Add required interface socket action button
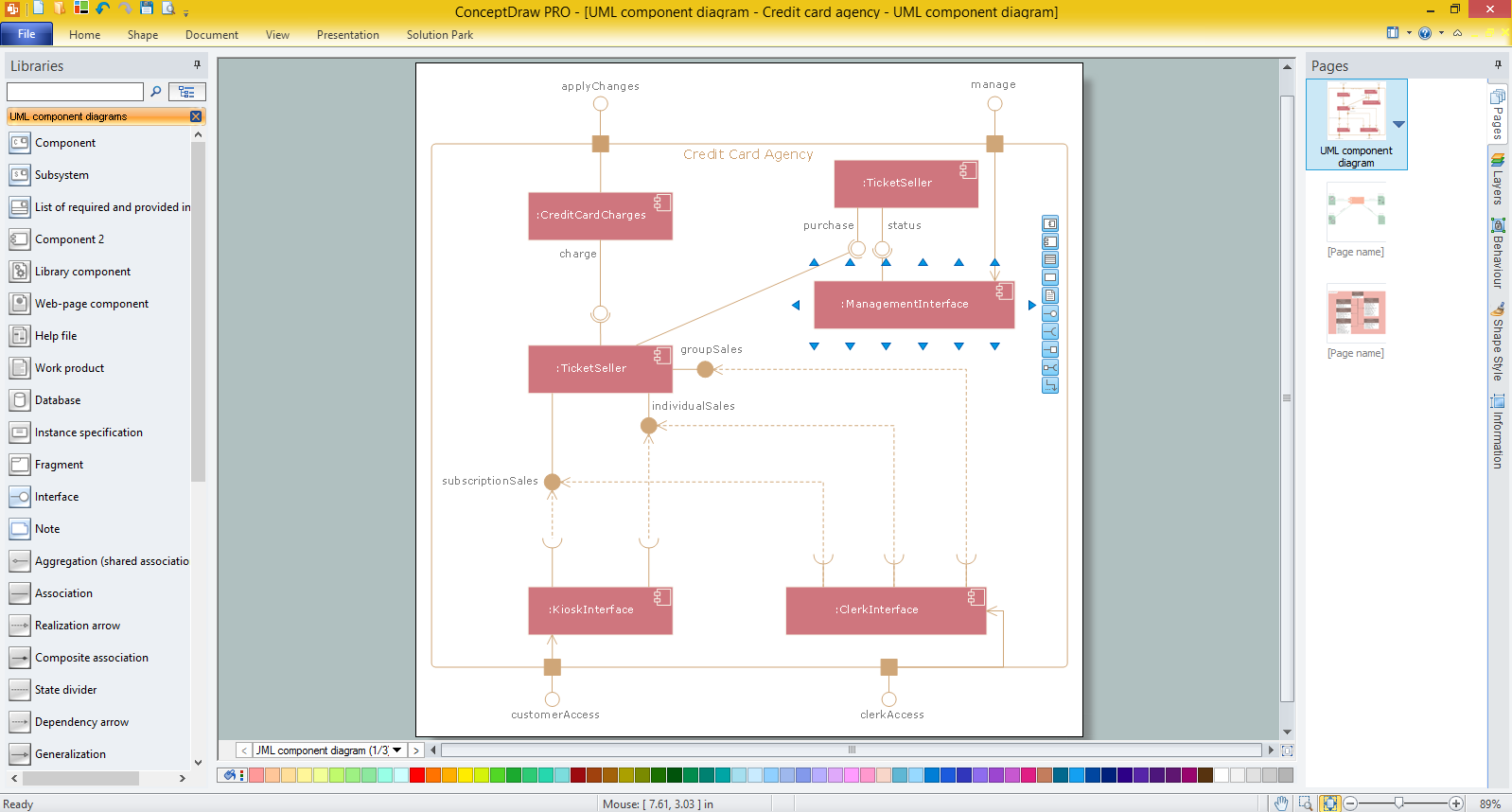Screen dimensions: 1512x812 click(1050, 331)
